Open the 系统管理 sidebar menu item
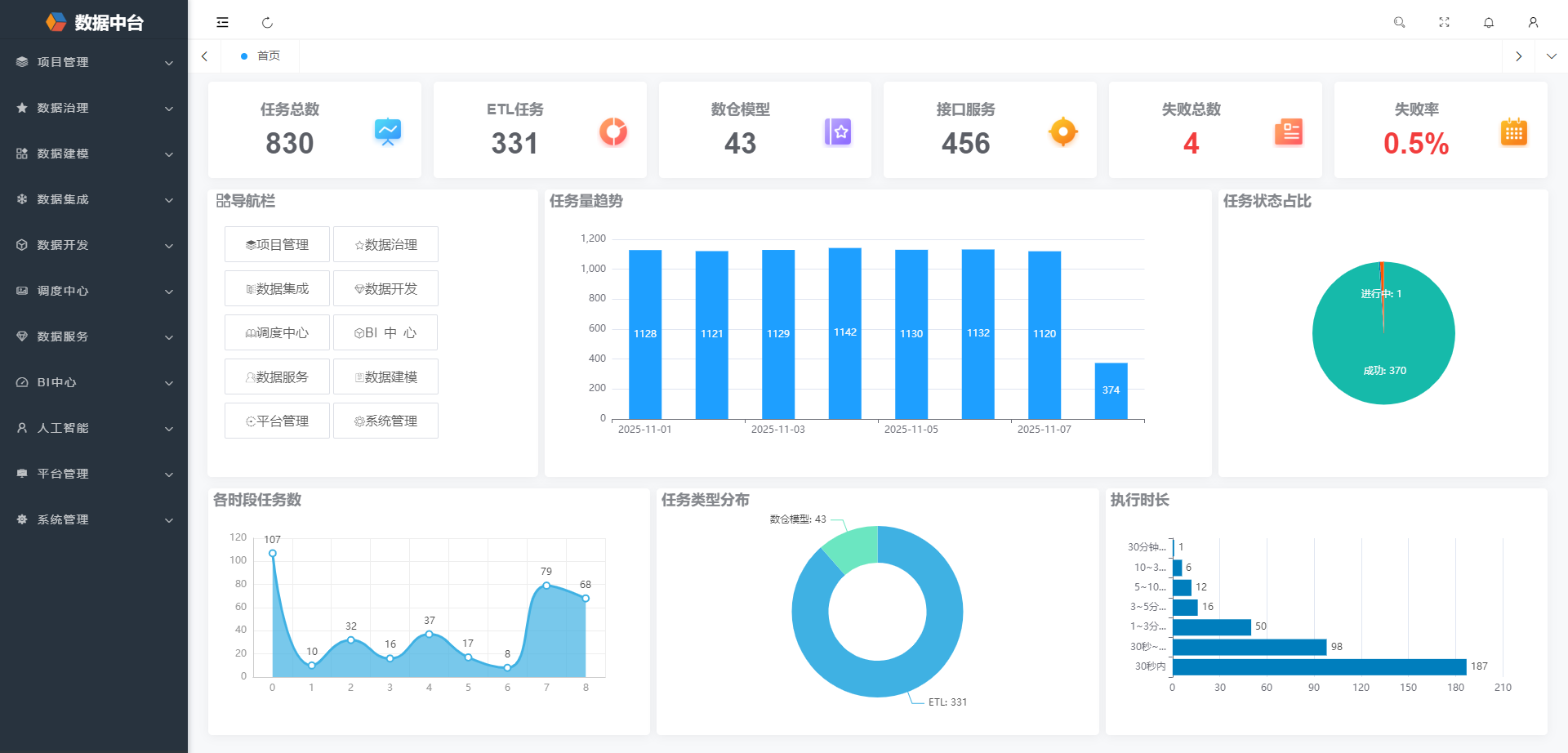The height and width of the screenshot is (753, 1568). tap(94, 519)
